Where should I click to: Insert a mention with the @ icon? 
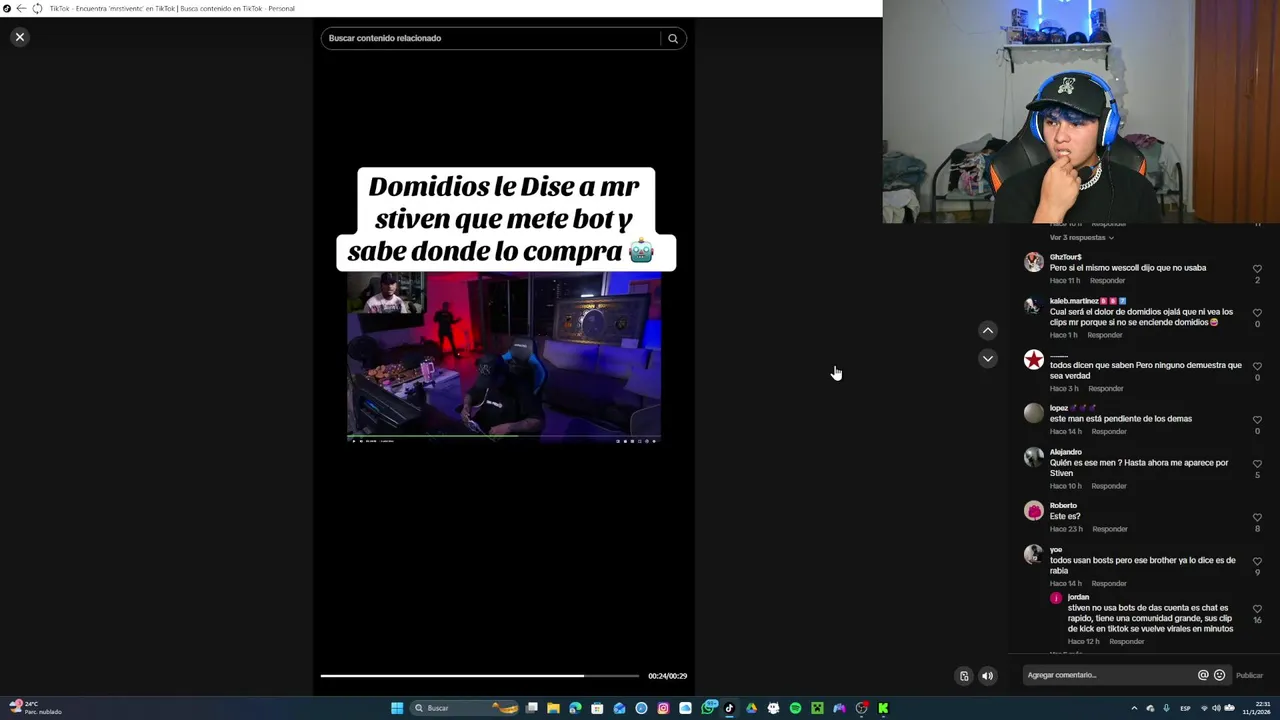coord(1203,675)
